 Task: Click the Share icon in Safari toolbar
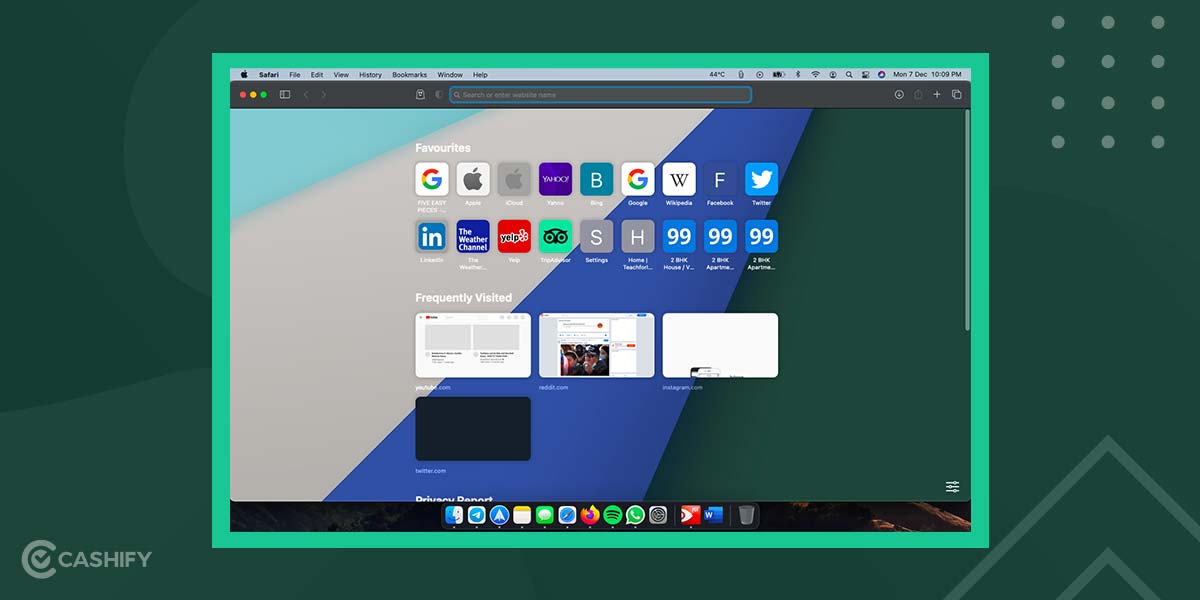[917, 94]
